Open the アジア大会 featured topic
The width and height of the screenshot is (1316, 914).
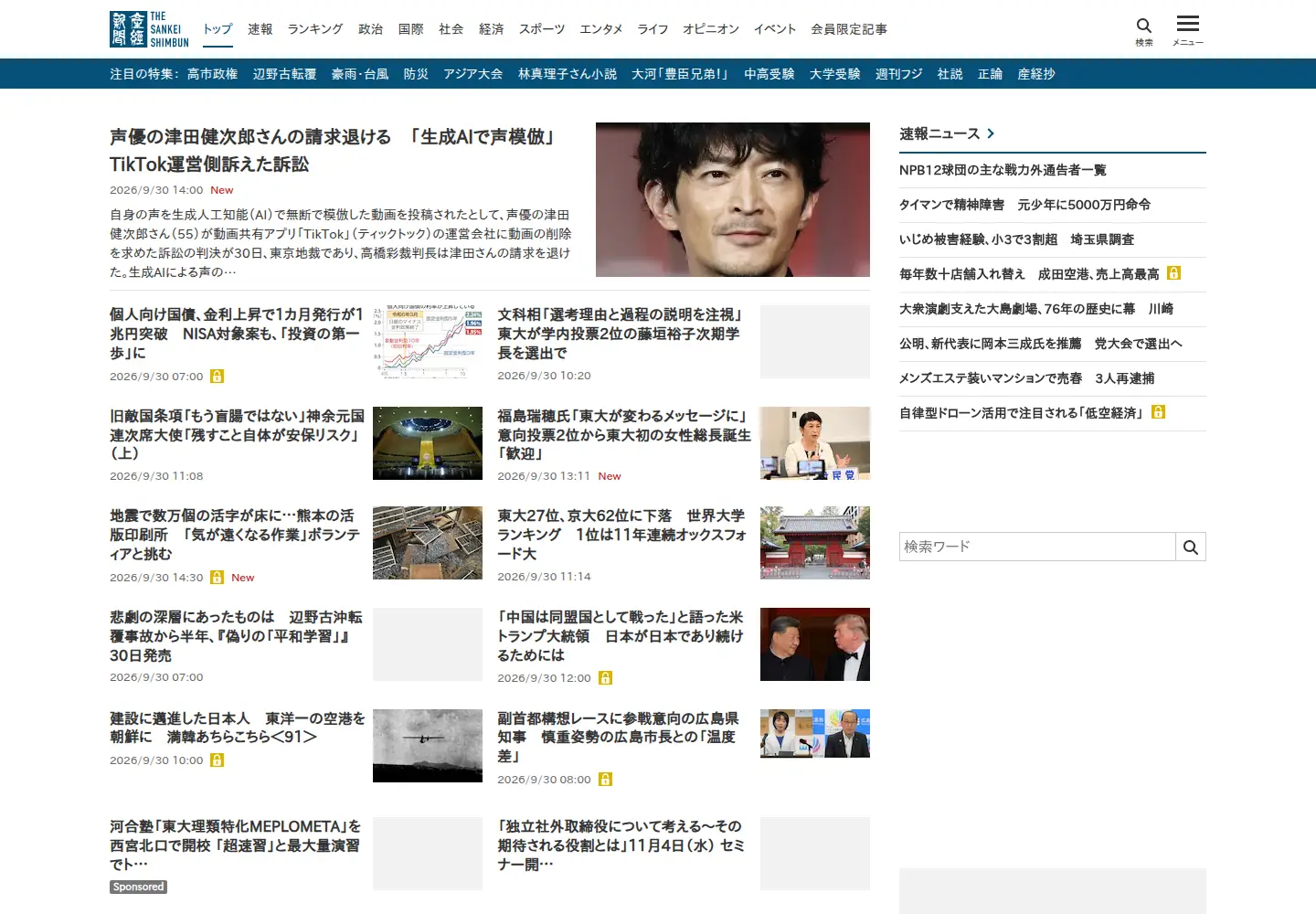473,74
